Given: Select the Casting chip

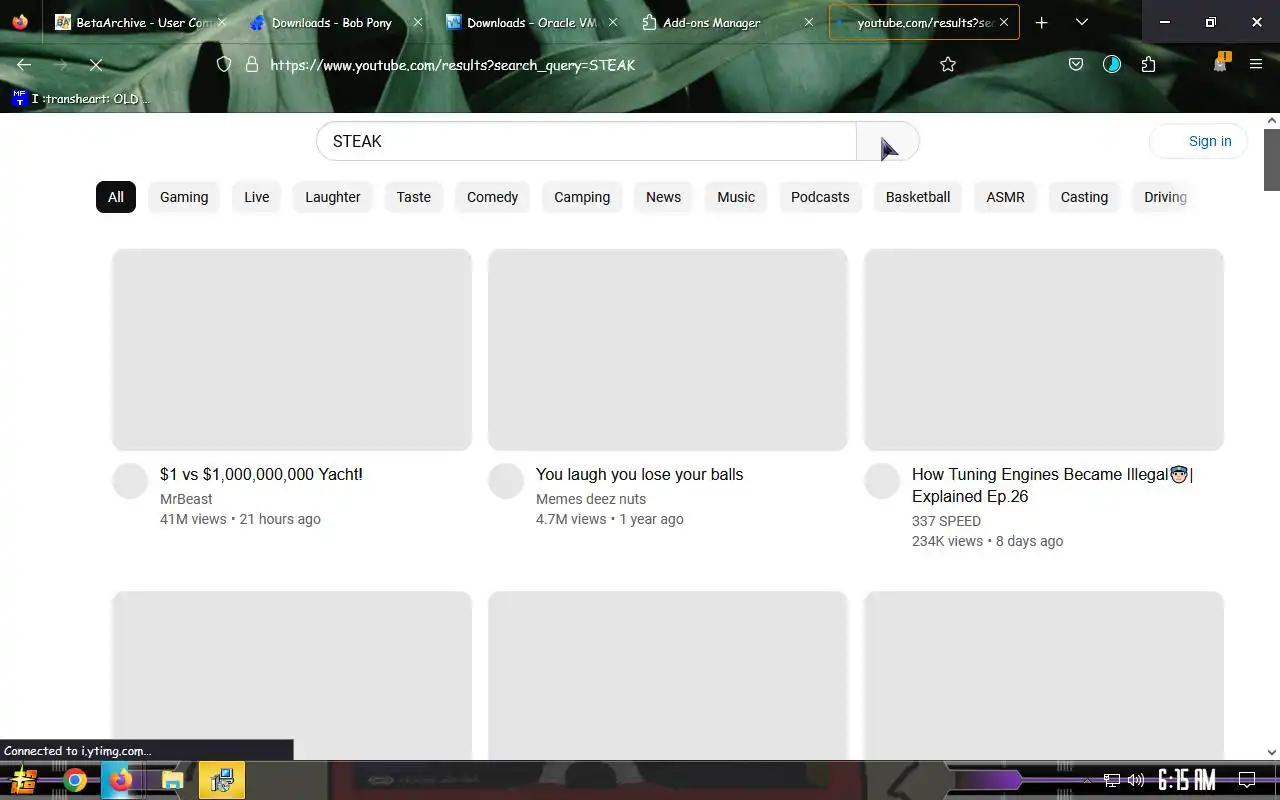Looking at the screenshot, I should 1085,197.
